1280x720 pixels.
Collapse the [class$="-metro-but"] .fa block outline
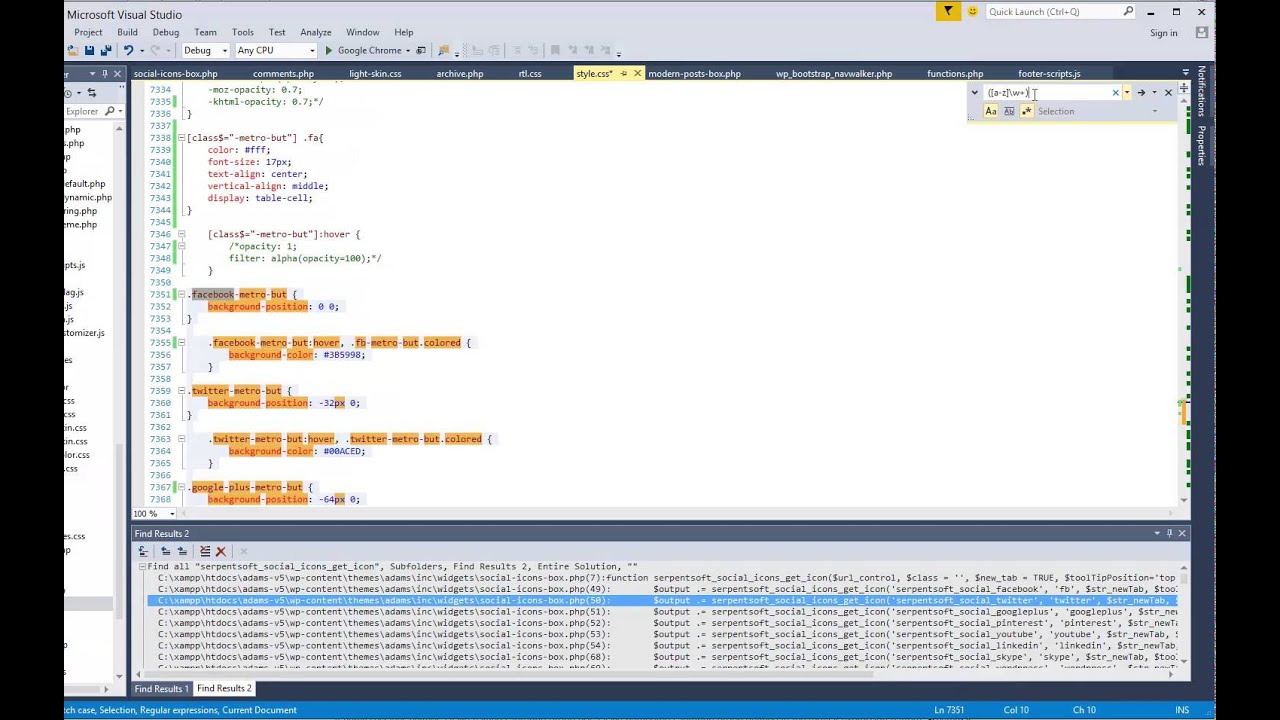coord(181,138)
